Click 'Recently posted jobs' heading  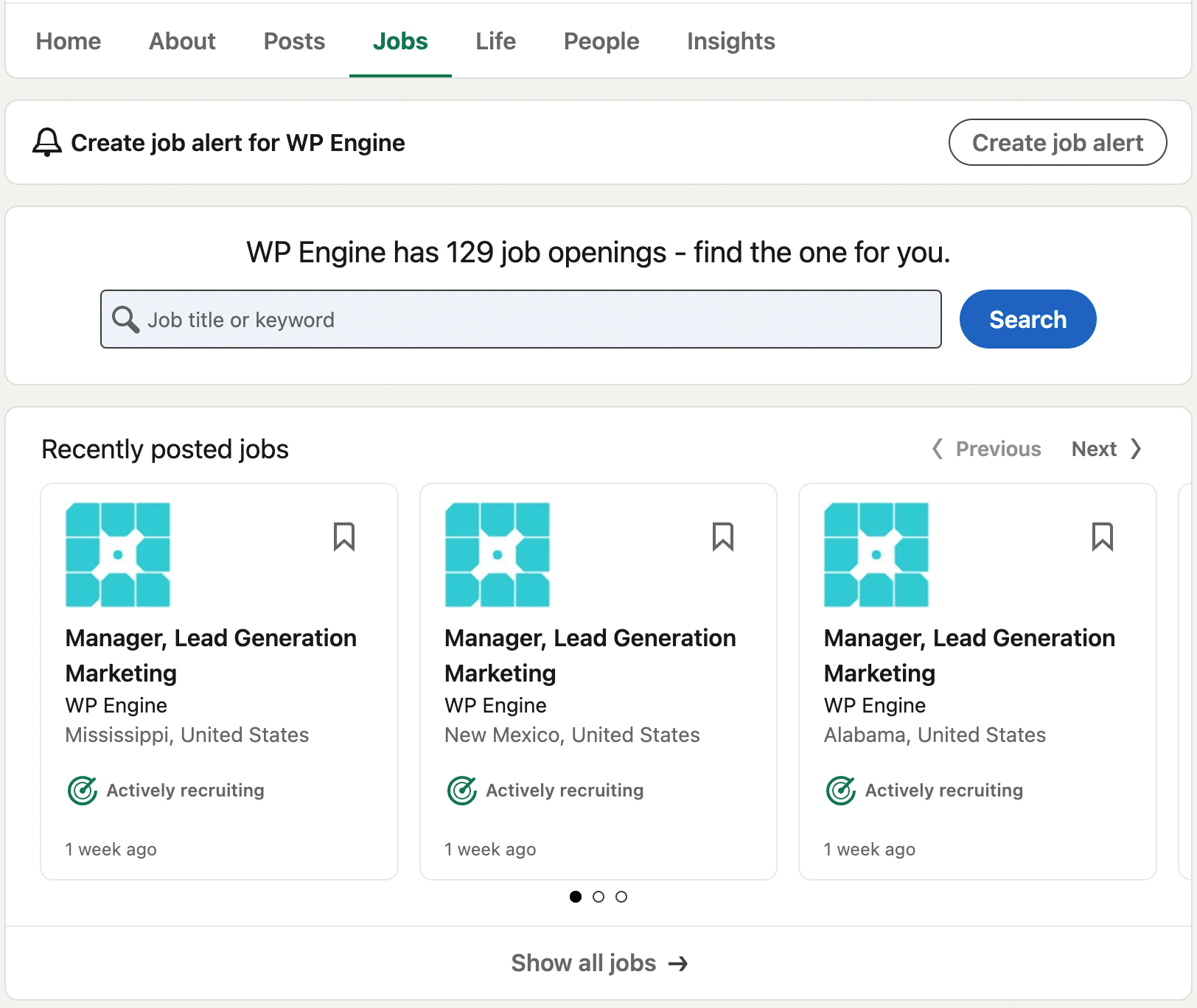(x=165, y=449)
